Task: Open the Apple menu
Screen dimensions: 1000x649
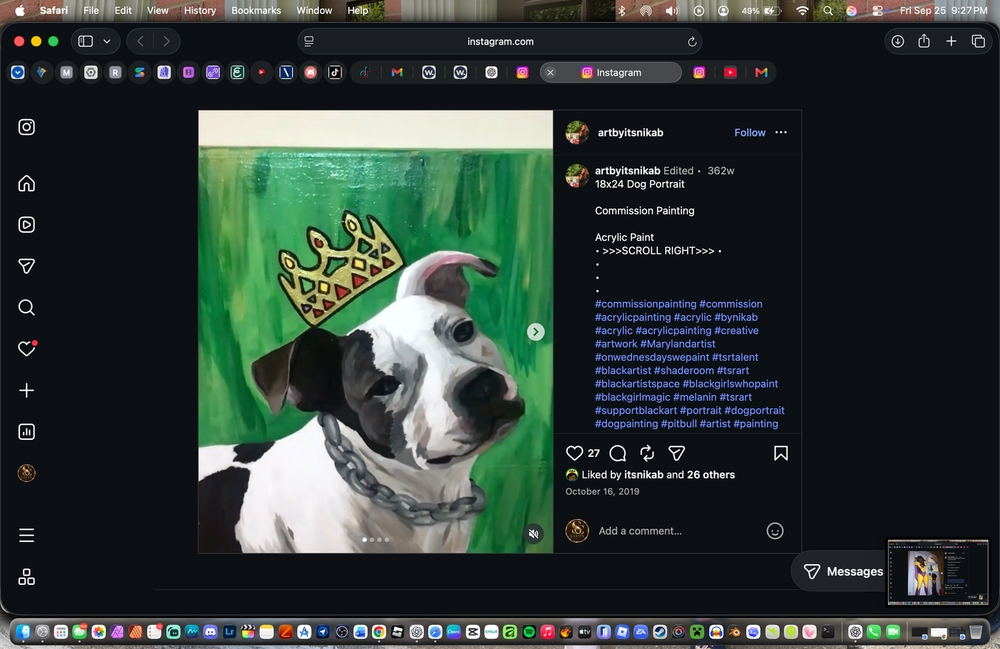Action: click(20, 10)
